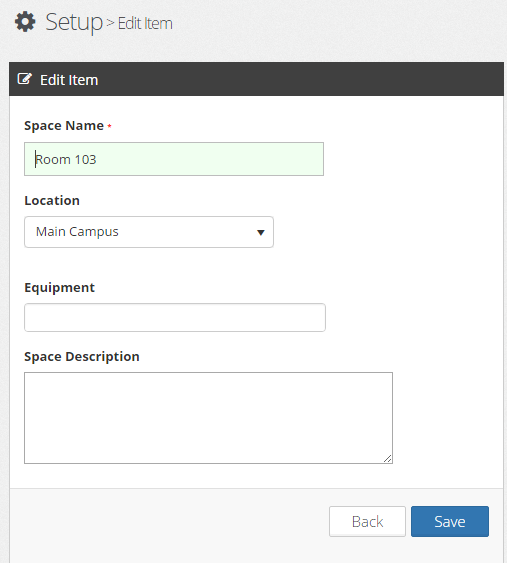The image size is (507, 563).
Task: Select the Main Campus location box
Action: coord(149,232)
